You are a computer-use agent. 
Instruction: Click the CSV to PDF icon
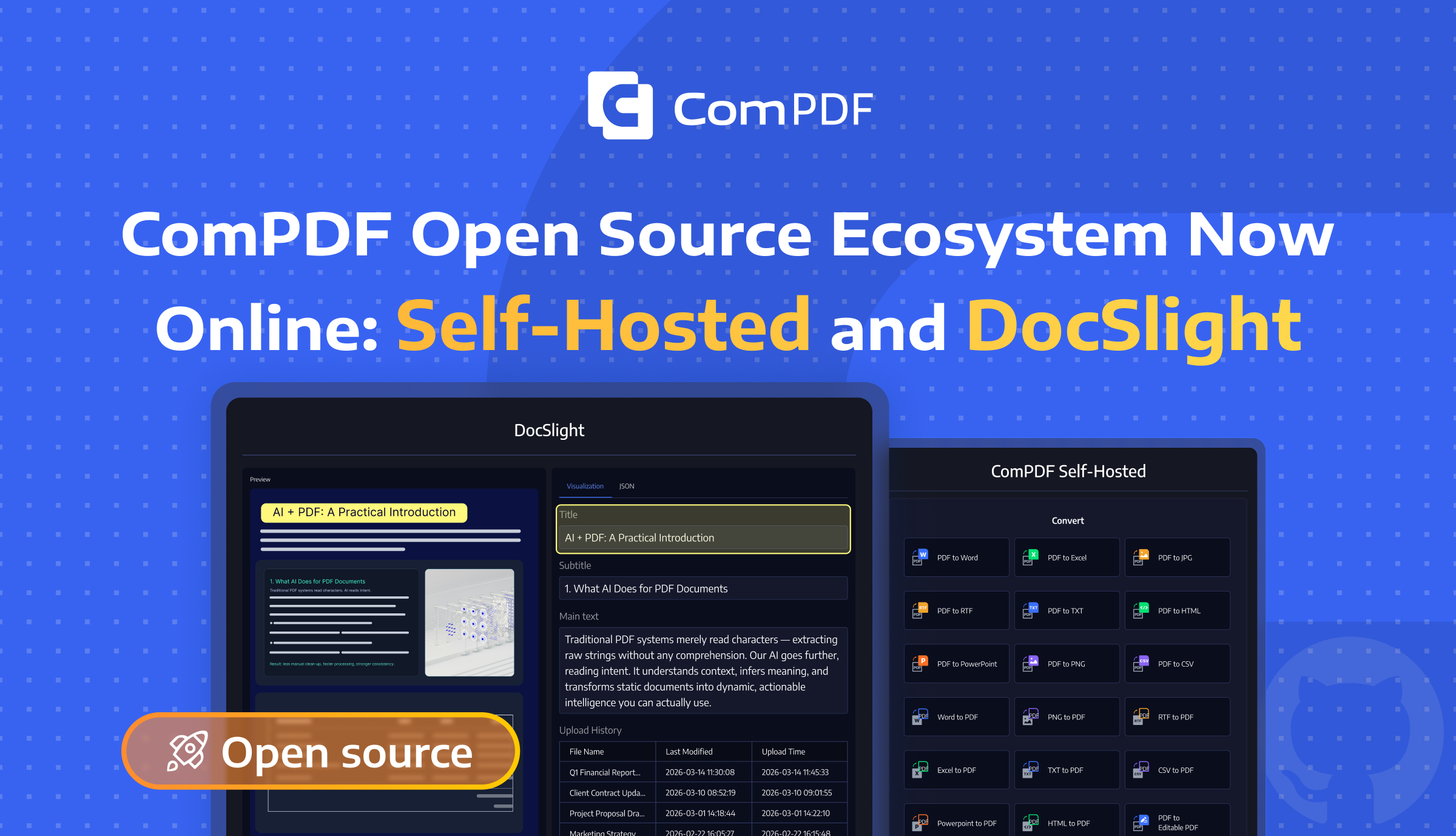[x=1141, y=770]
